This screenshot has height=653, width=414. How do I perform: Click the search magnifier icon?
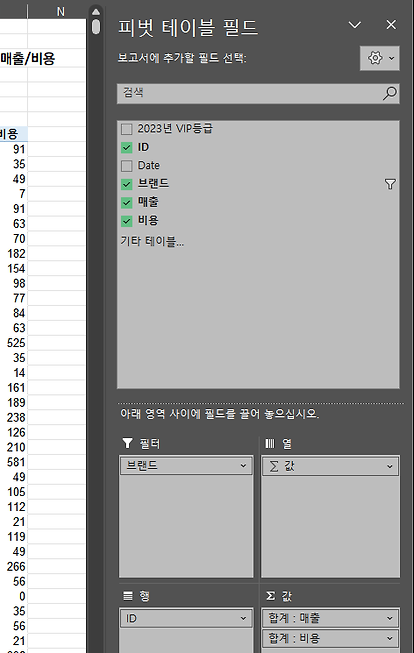click(x=389, y=93)
